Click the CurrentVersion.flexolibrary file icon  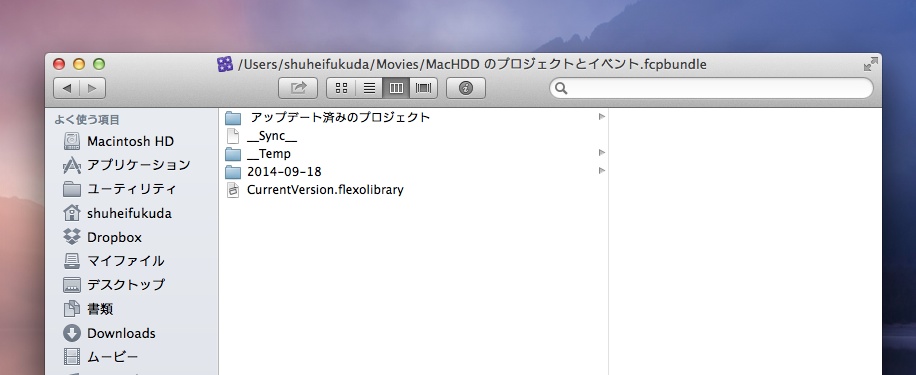pyautogui.click(x=233, y=190)
